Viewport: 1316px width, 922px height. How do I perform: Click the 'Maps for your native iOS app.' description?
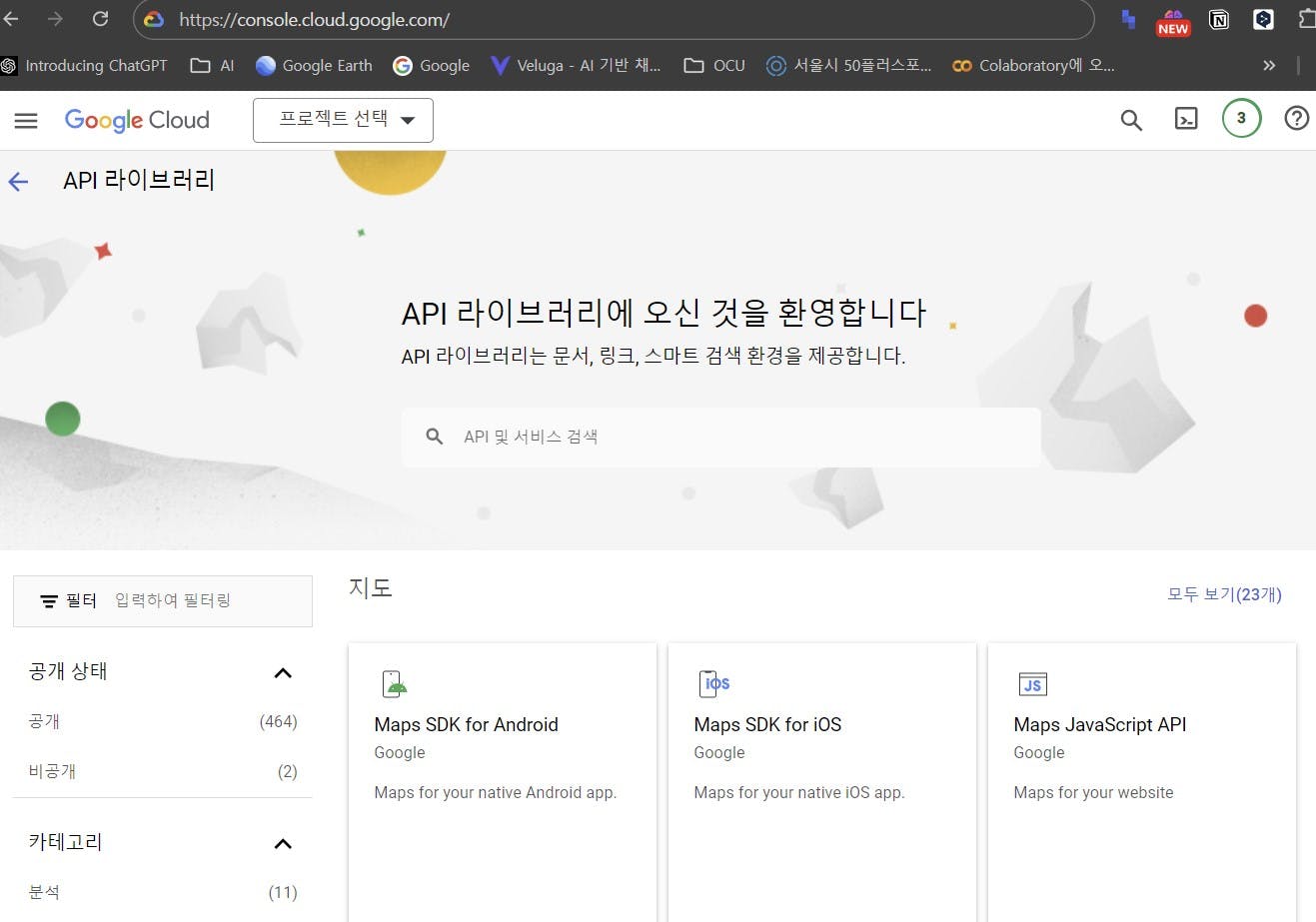coord(798,792)
